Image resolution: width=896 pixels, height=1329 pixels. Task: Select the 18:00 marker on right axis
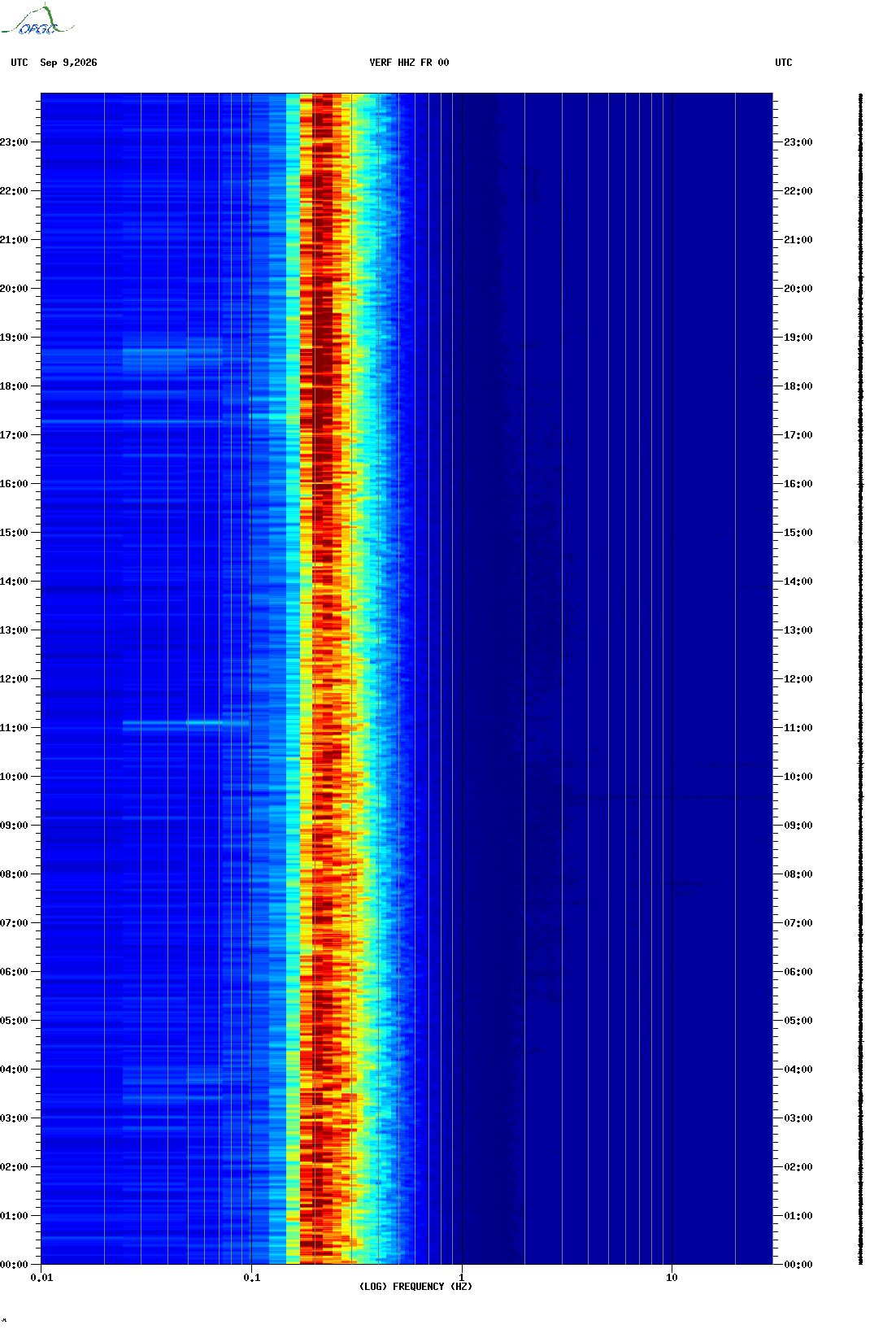pos(798,386)
